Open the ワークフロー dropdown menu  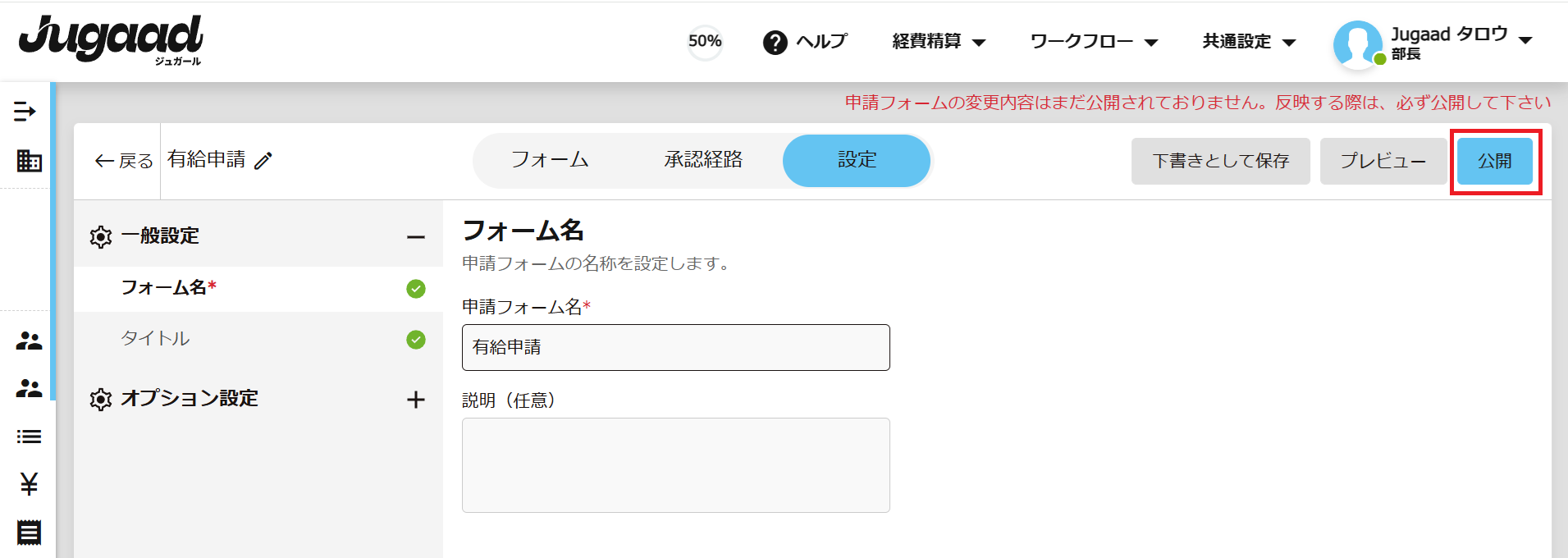(x=1094, y=42)
